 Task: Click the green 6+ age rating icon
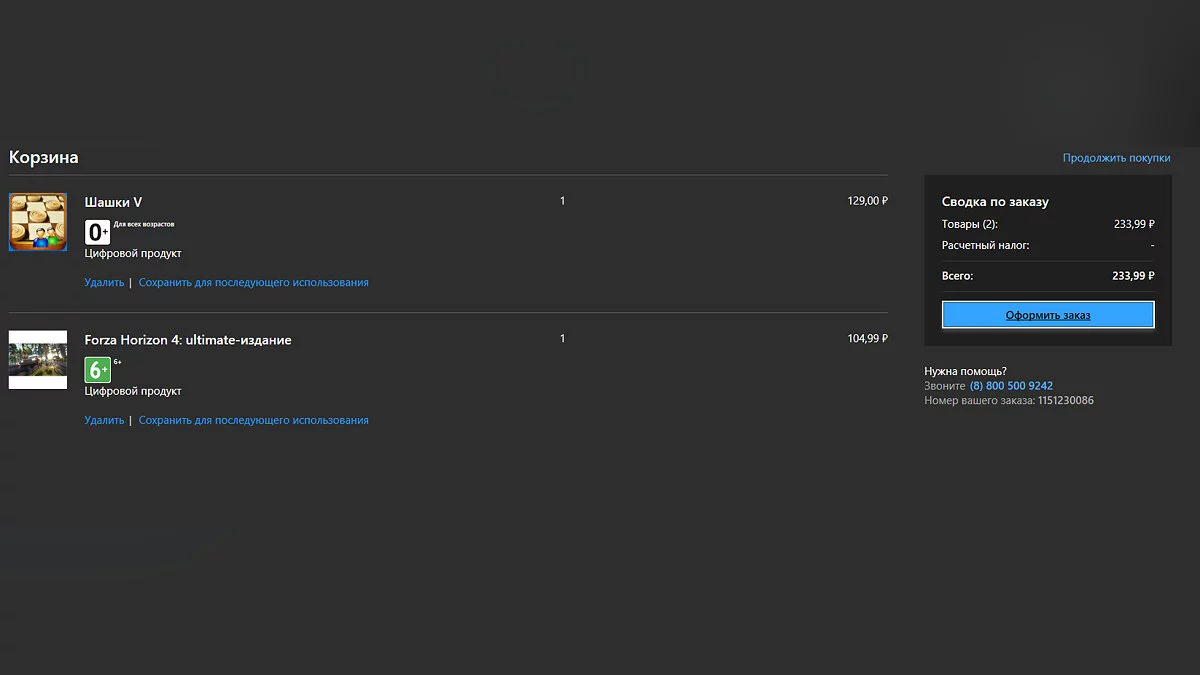[97, 371]
